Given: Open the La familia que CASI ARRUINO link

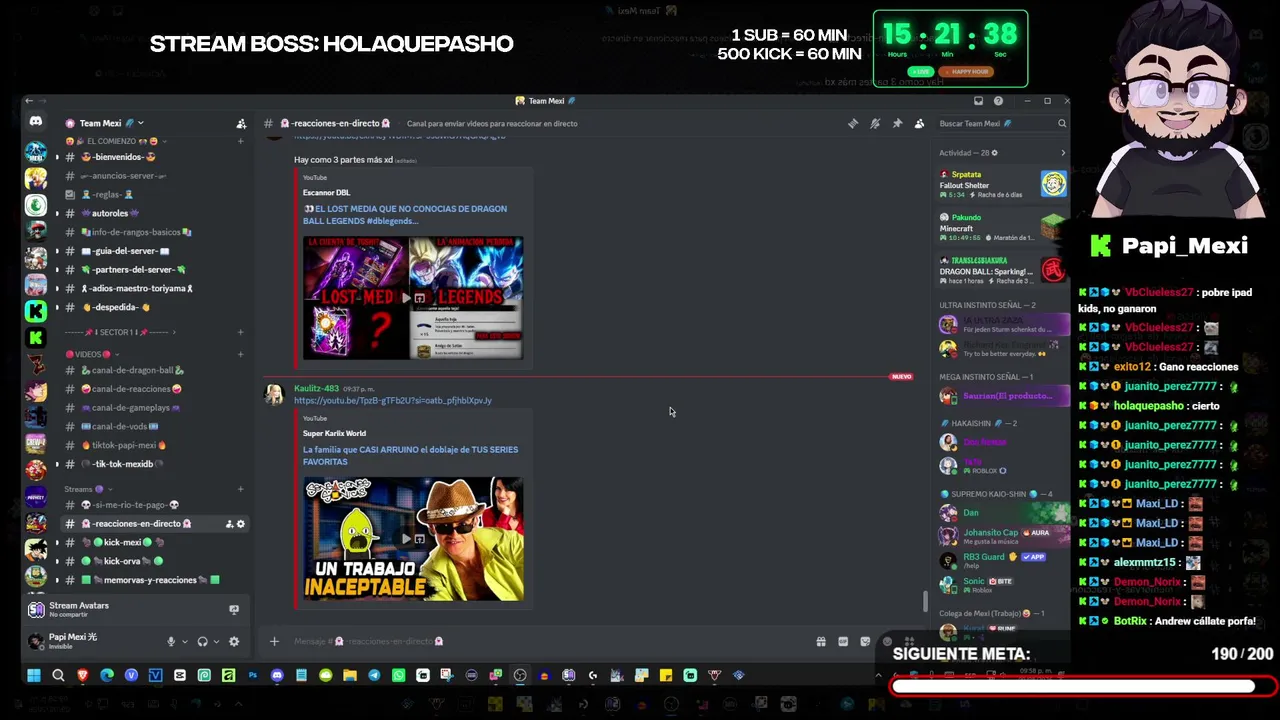Looking at the screenshot, I should (x=411, y=456).
